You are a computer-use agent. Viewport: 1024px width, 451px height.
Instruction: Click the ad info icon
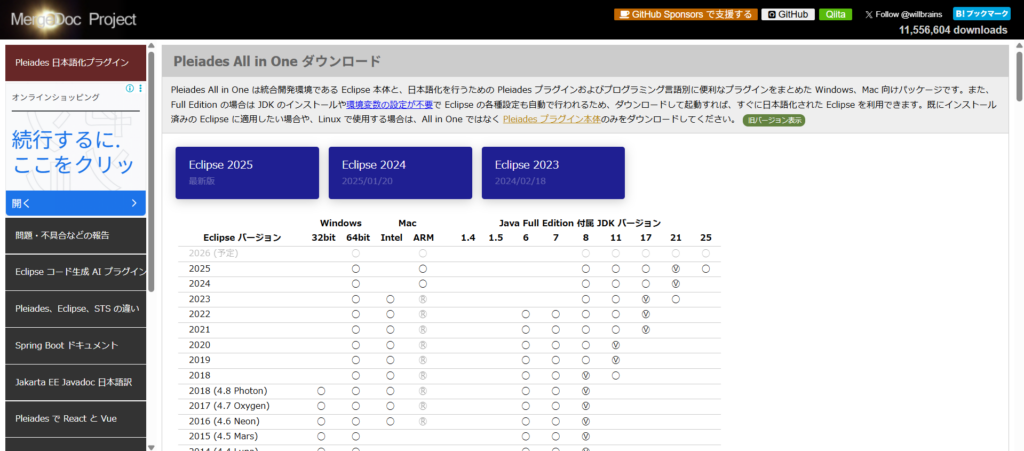pyautogui.click(x=129, y=89)
